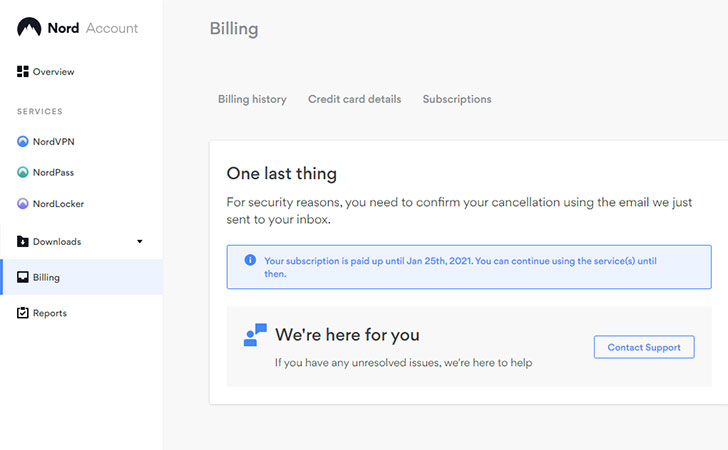Click the info icon in subscription notice
Image resolution: width=728 pixels, height=450 pixels.
tap(250, 260)
